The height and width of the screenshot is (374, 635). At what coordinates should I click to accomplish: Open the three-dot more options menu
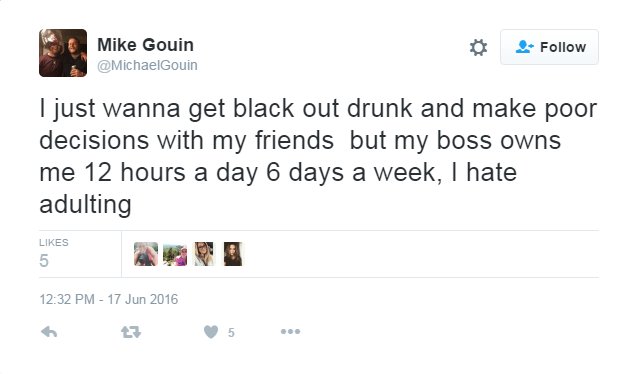point(290,332)
